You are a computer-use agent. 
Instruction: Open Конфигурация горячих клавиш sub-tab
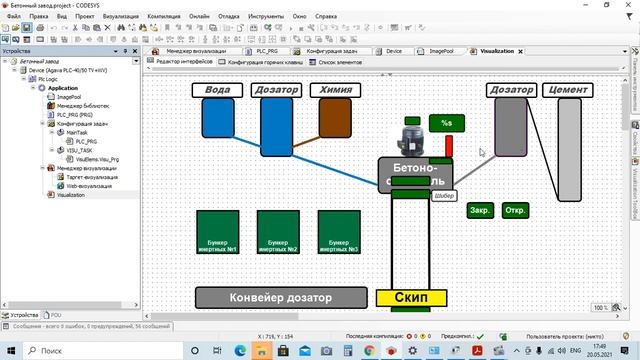coord(261,62)
